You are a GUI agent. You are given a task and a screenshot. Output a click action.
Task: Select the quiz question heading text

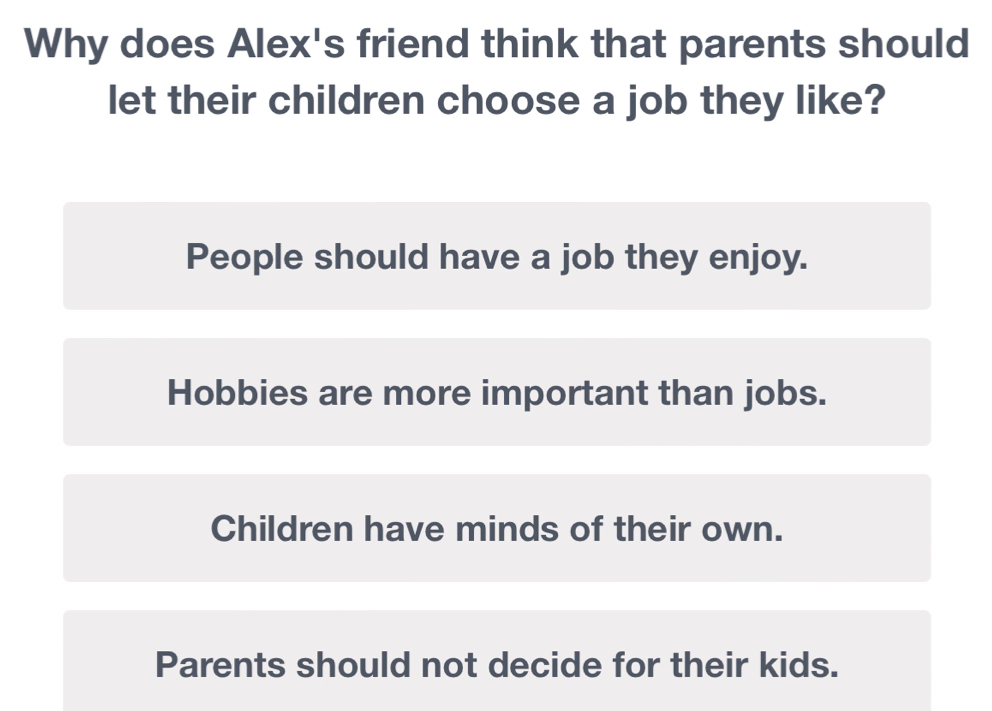pyautogui.click(x=496, y=70)
